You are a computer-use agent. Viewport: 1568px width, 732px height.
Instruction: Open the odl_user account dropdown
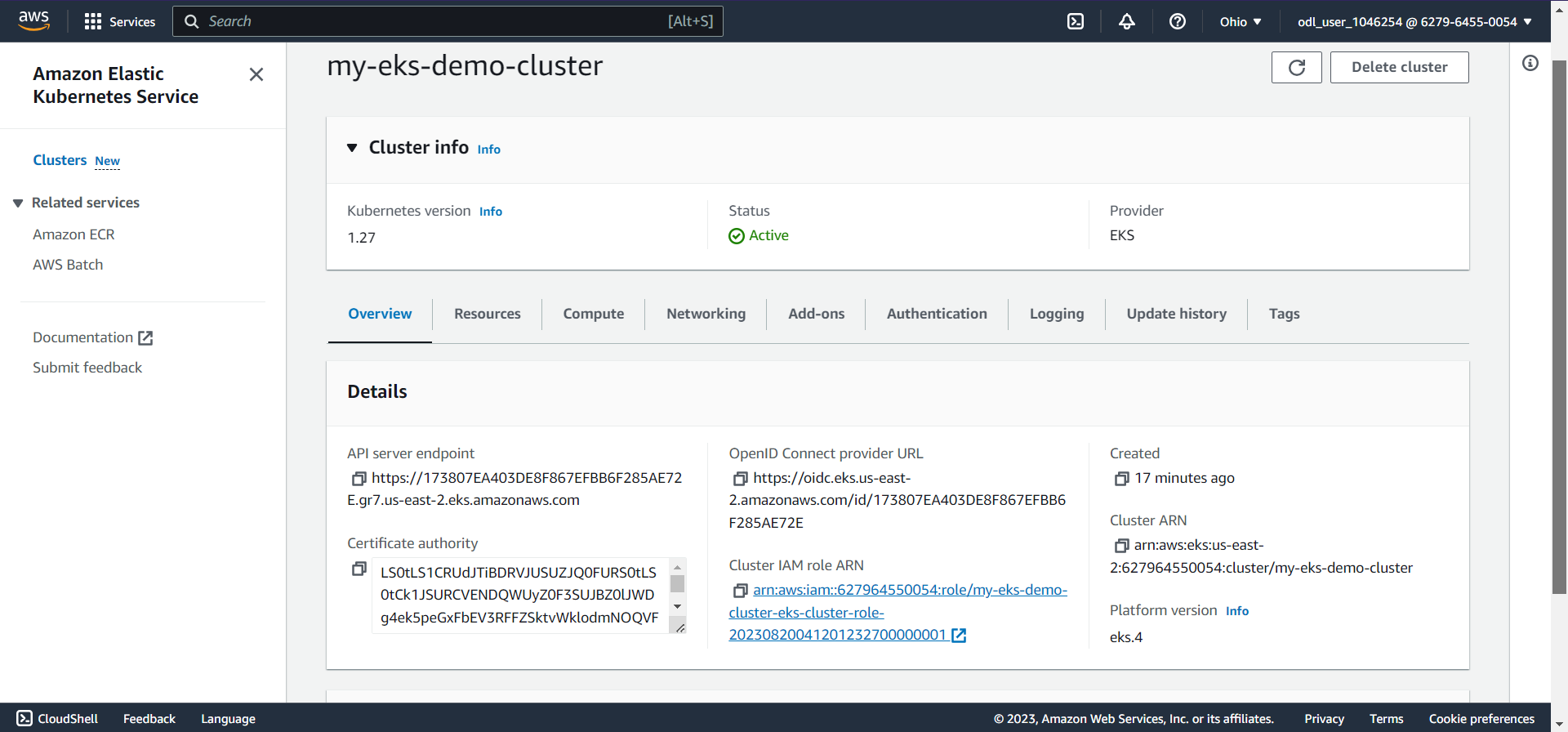pyautogui.click(x=1414, y=22)
